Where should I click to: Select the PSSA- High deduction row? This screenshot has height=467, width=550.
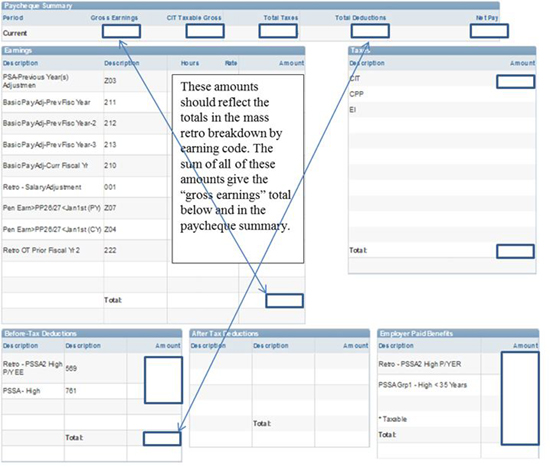click(x=21, y=391)
